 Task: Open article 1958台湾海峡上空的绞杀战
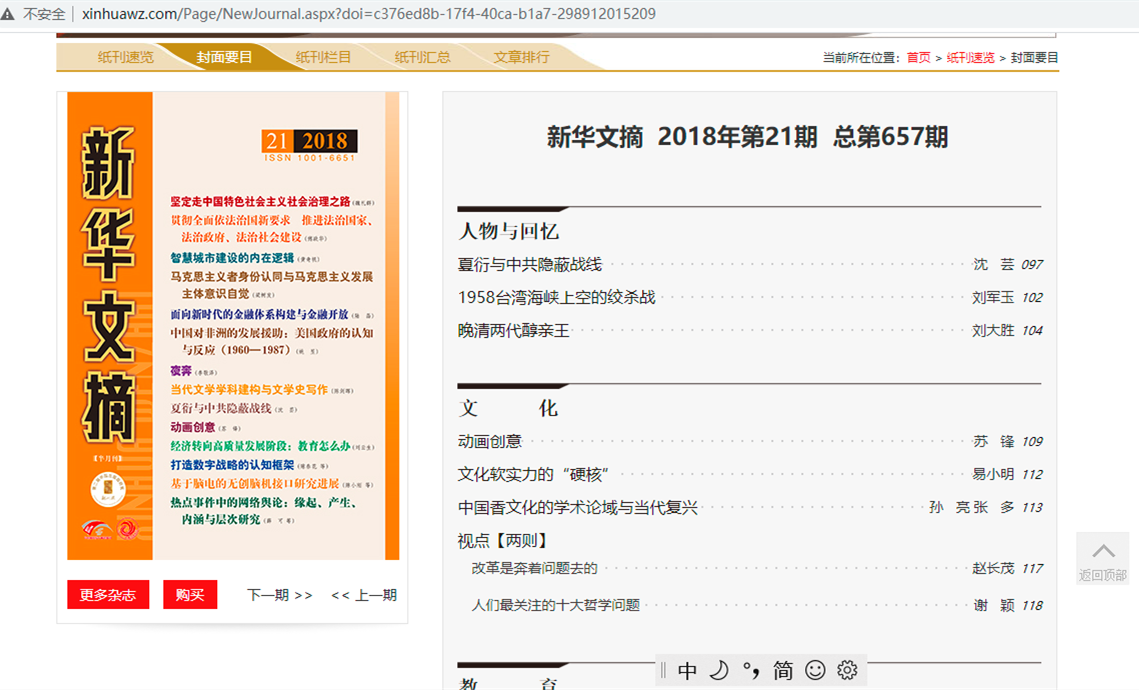[x=556, y=297]
